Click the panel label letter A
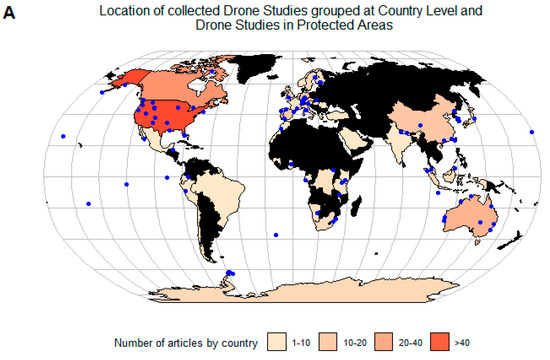Viewport: 550px width, 360px height. [9, 13]
